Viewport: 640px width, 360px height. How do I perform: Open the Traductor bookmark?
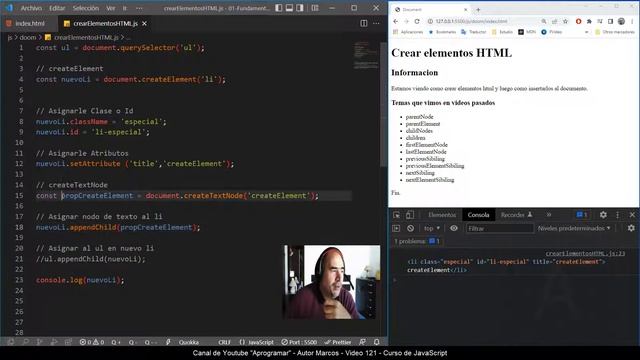pyautogui.click(x=473, y=32)
